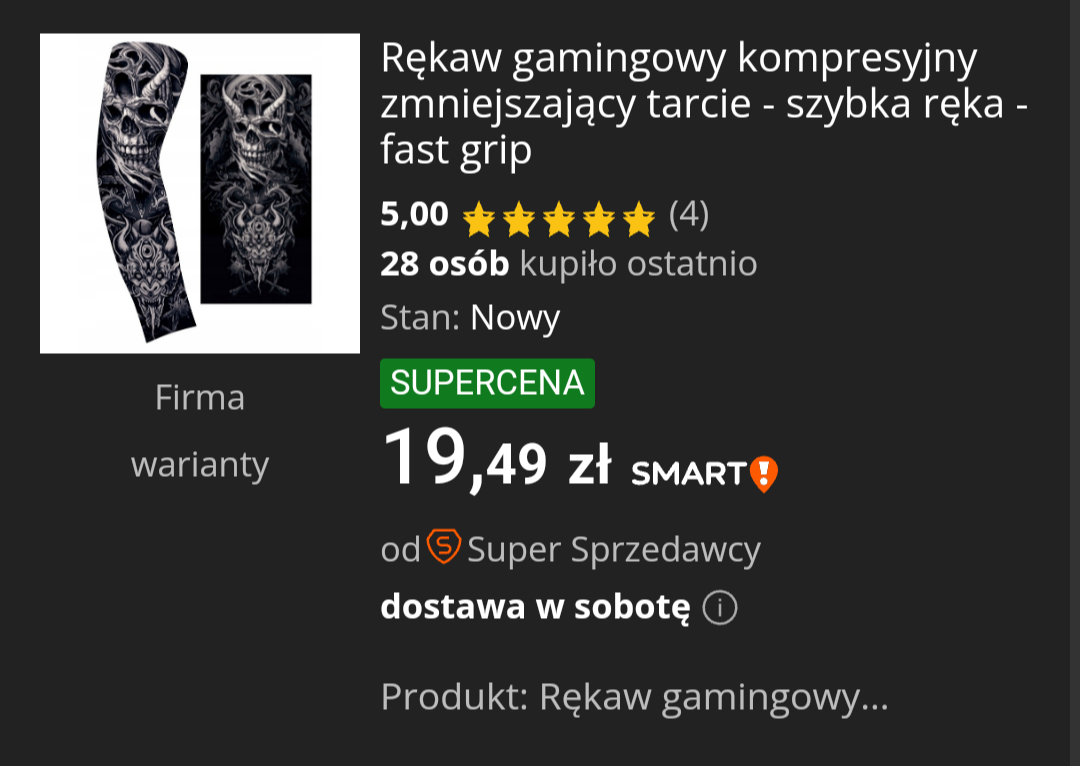Click the fifth rating star

pos(638,219)
